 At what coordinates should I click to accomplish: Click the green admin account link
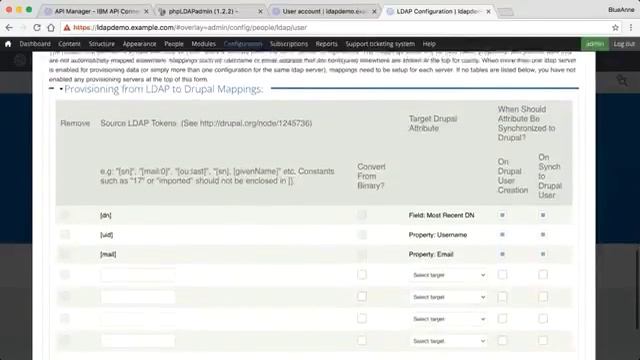595,44
